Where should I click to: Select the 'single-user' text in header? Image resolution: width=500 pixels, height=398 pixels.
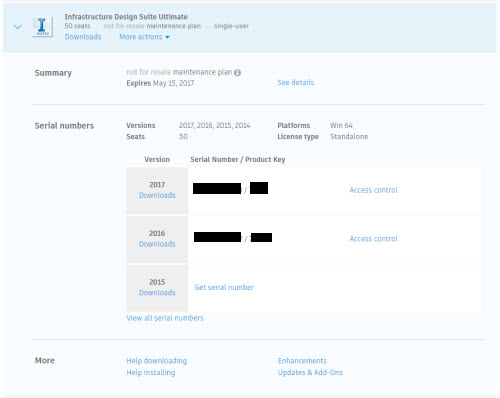pos(231,26)
